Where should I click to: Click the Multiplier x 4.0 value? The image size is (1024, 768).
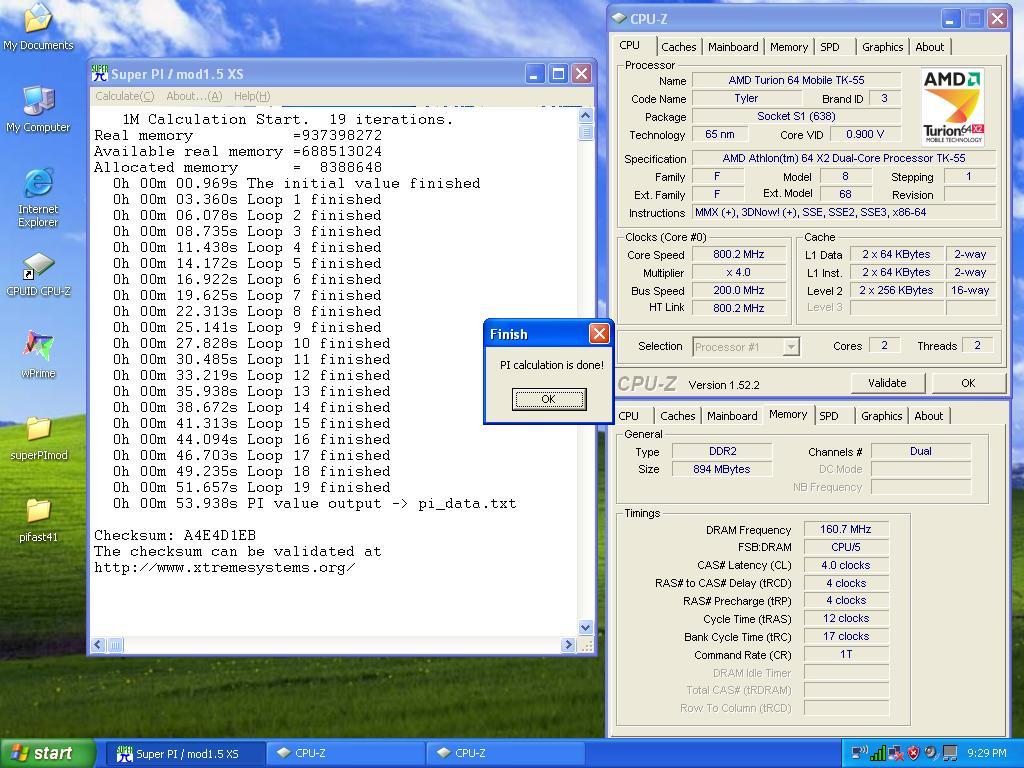pyautogui.click(x=738, y=272)
